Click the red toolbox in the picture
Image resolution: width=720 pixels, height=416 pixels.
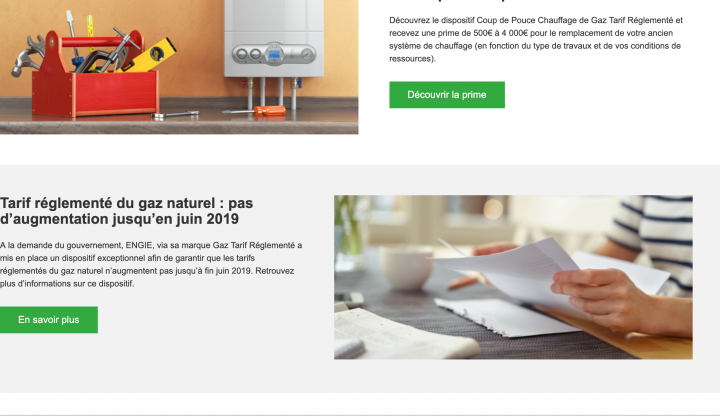pyautogui.click(x=96, y=85)
